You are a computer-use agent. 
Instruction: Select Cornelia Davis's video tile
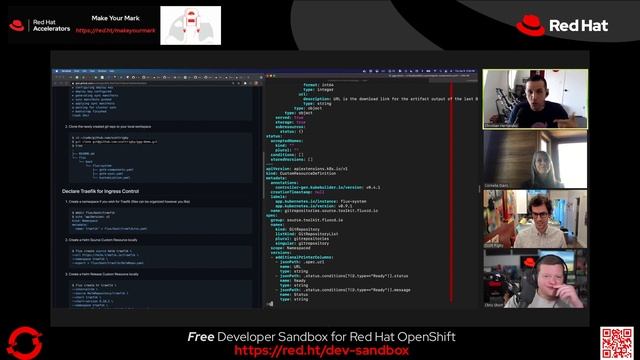[535, 159]
